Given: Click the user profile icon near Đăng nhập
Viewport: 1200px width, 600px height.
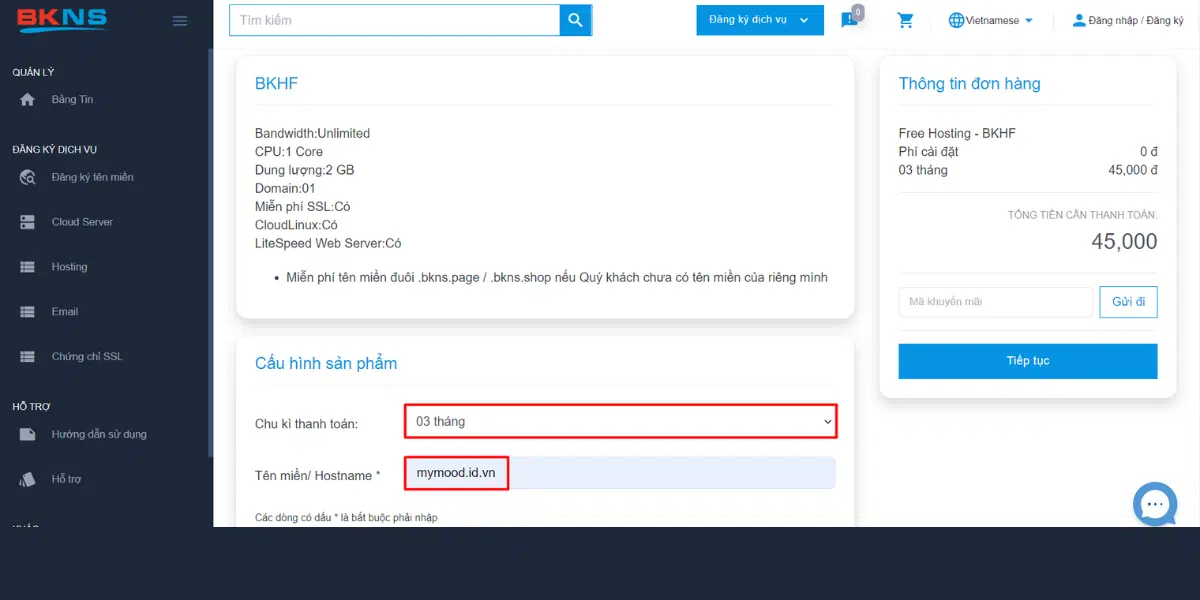Looking at the screenshot, I should coord(1079,20).
